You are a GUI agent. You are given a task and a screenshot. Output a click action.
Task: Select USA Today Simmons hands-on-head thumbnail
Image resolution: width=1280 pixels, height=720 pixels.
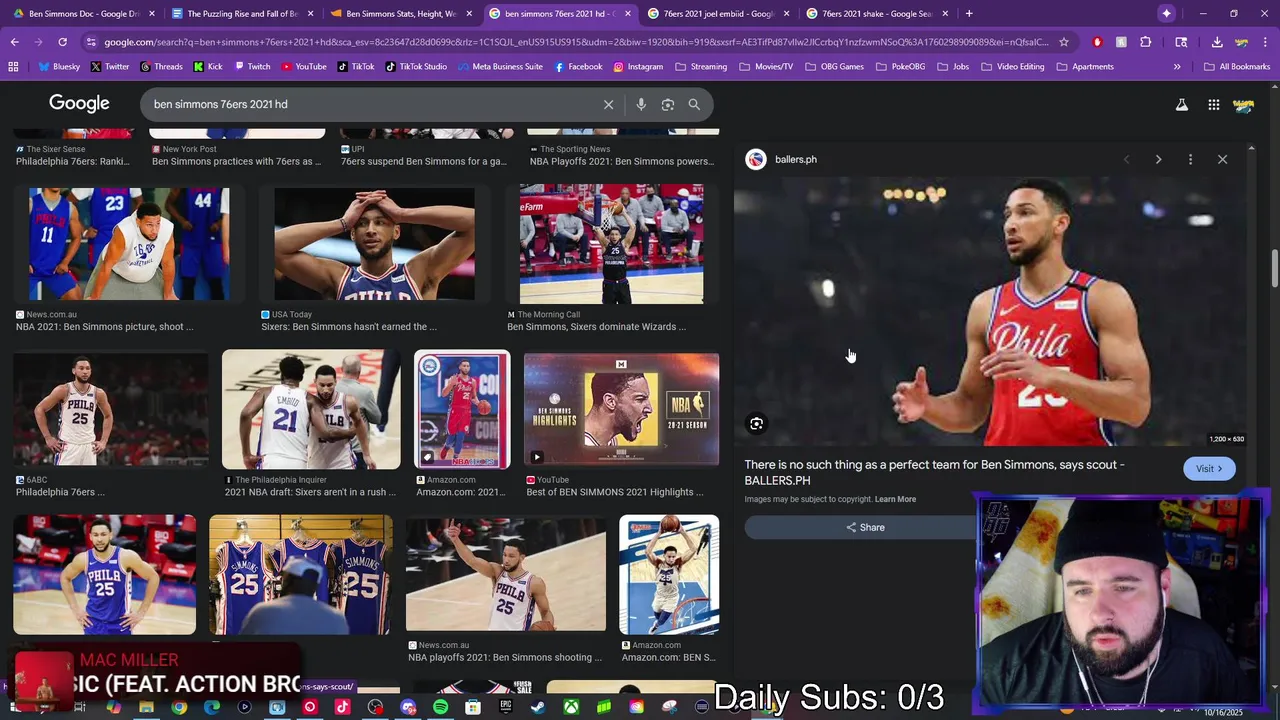point(375,244)
